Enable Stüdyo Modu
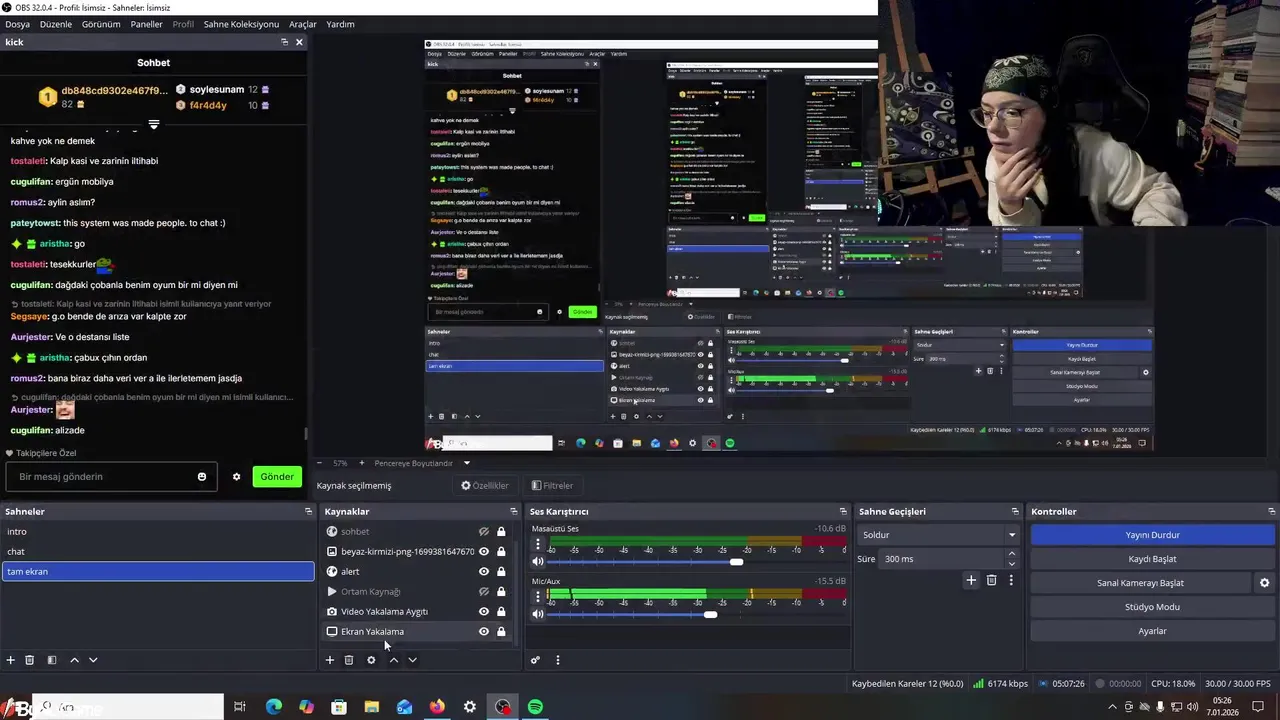The width and height of the screenshot is (1280, 720). click(1152, 607)
